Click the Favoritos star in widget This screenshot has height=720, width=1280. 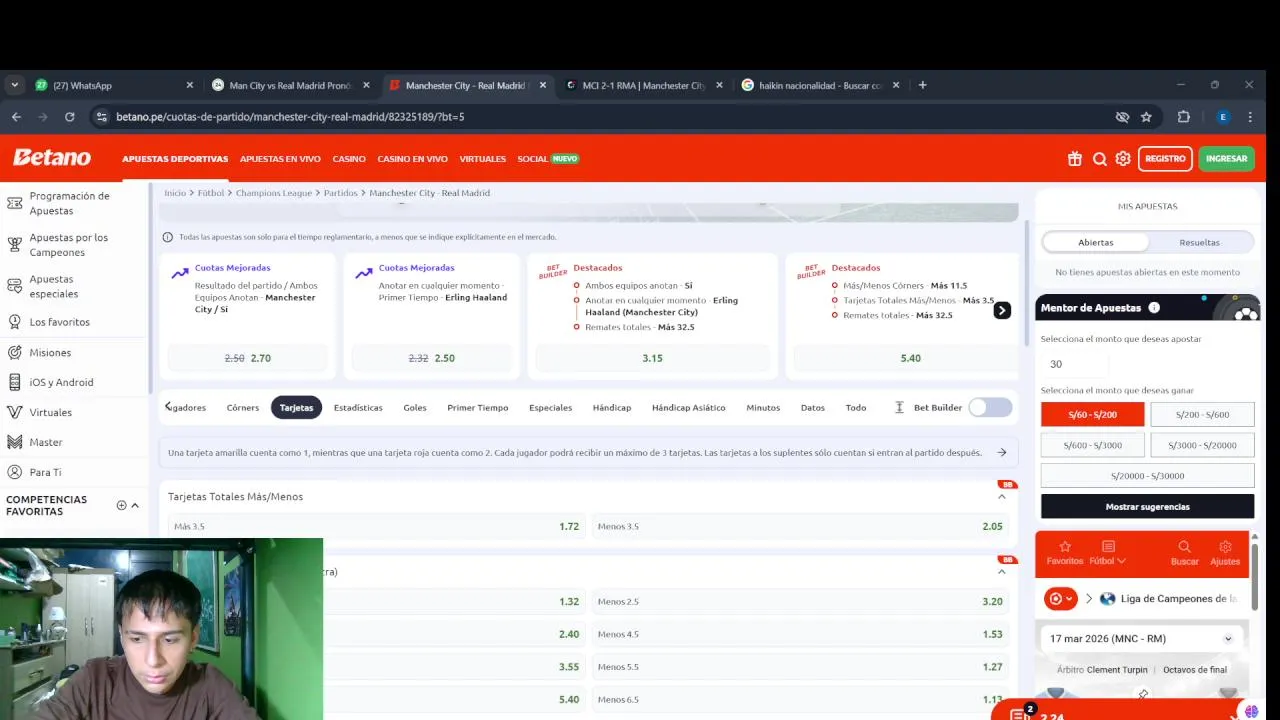tap(1065, 547)
